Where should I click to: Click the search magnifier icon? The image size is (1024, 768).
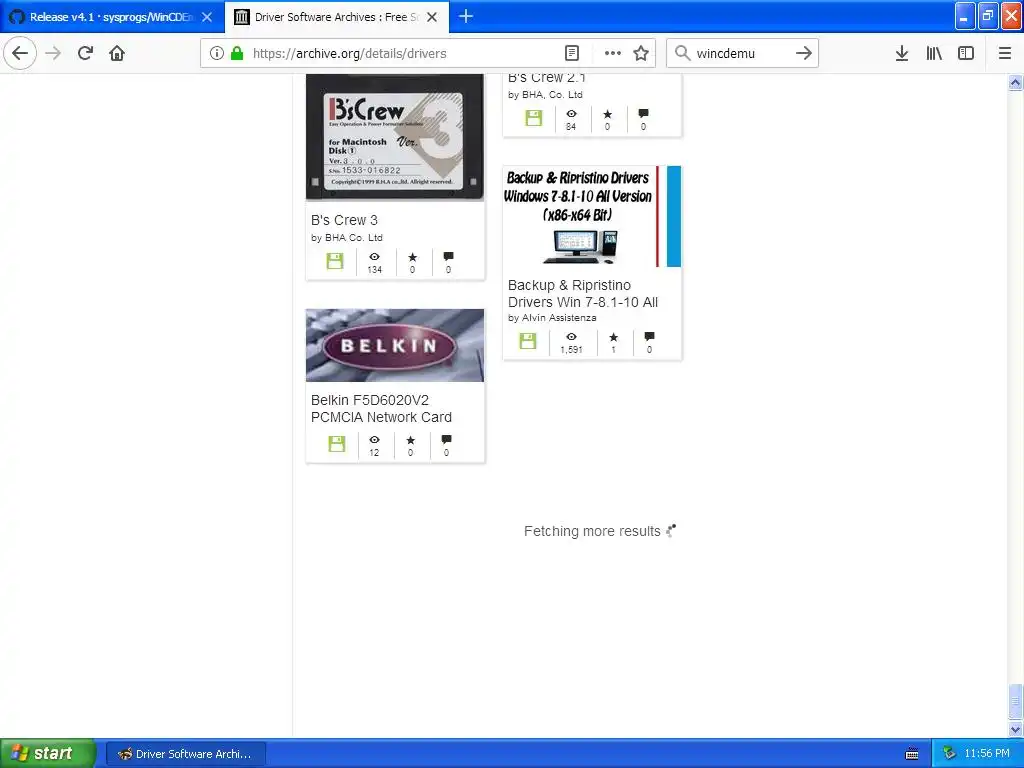[x=682, y=53]
